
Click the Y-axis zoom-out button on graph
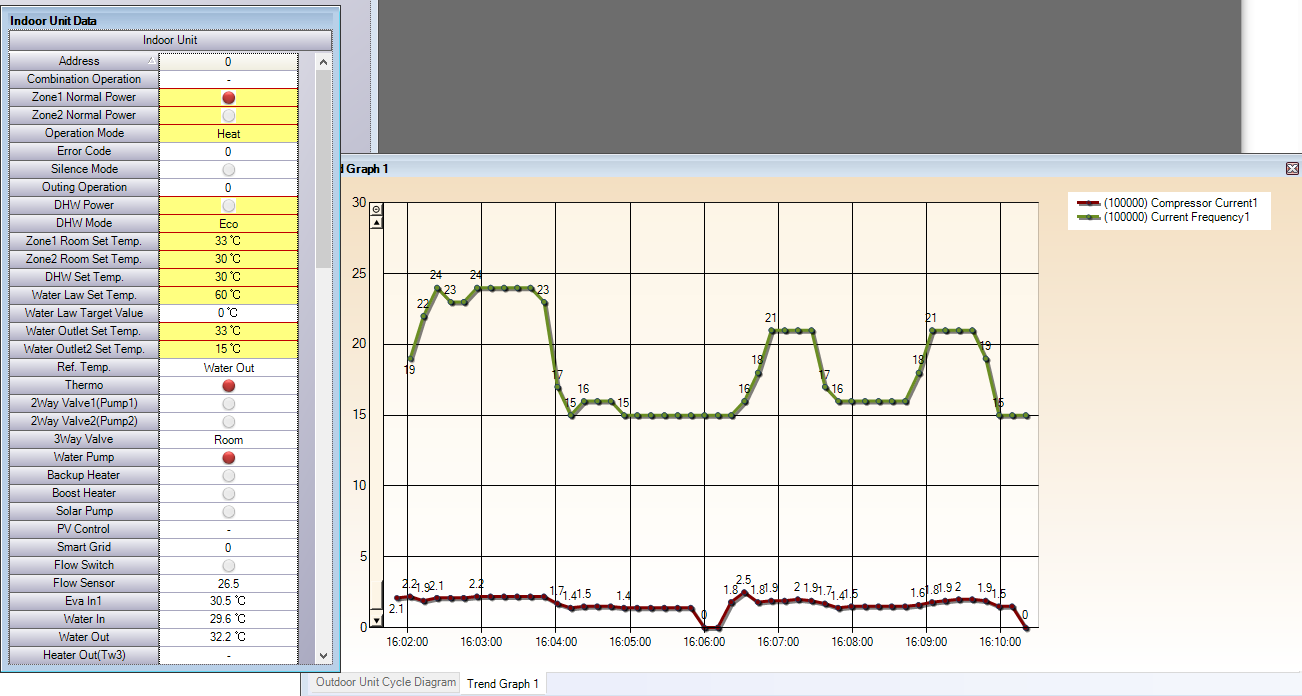point(376,209)
